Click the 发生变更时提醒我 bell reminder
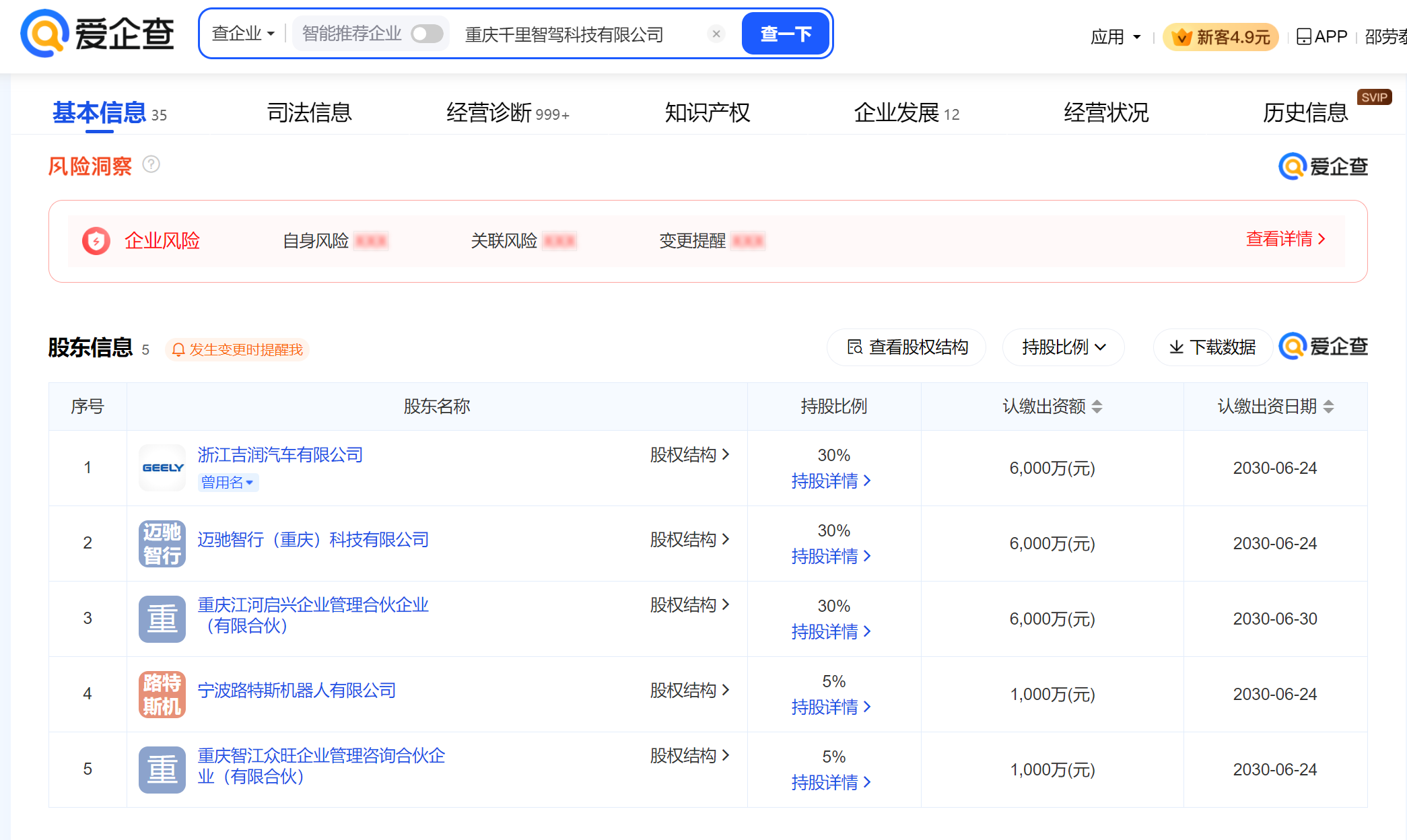The image size is (1407, 840). point(237,349)
